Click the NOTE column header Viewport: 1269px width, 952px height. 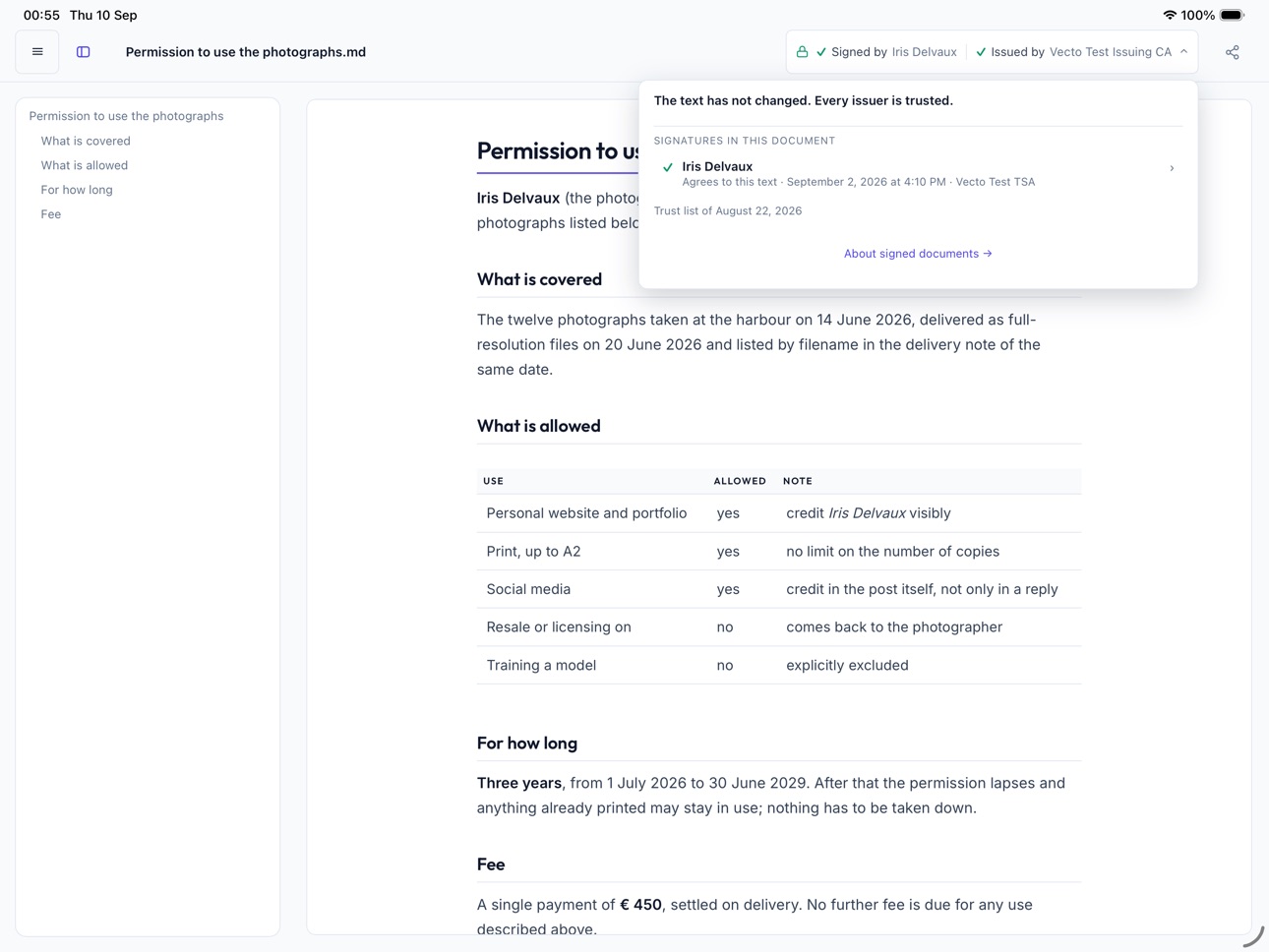(798, 481)
